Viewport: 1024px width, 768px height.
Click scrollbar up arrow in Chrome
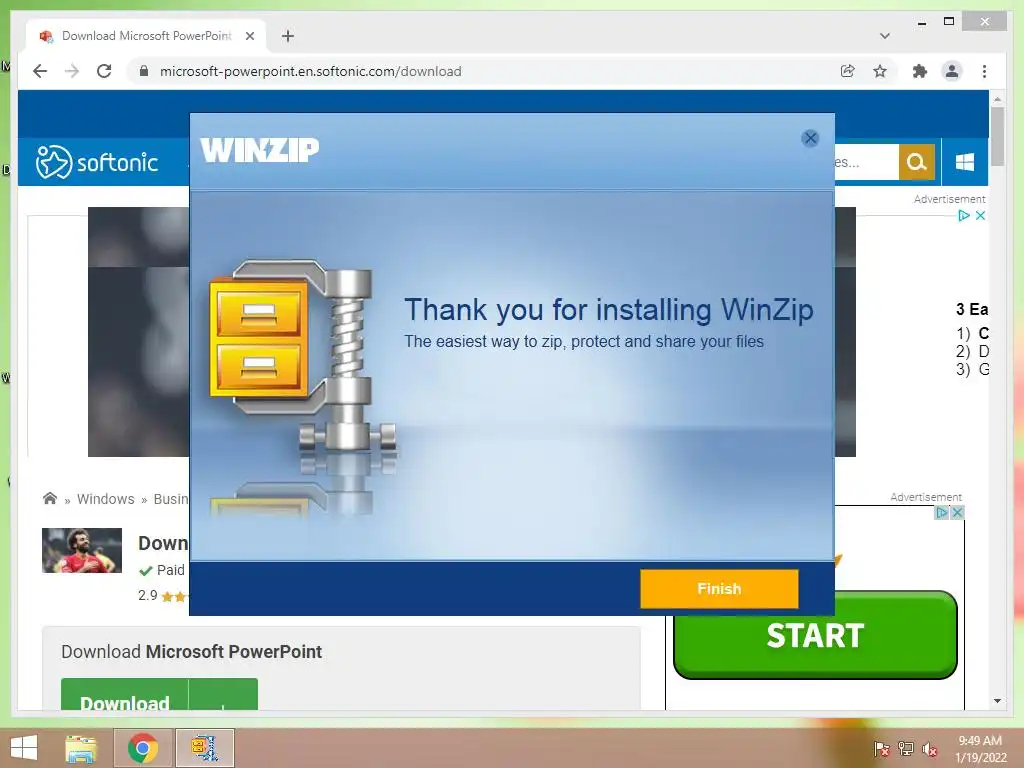[x=997, y=99]
